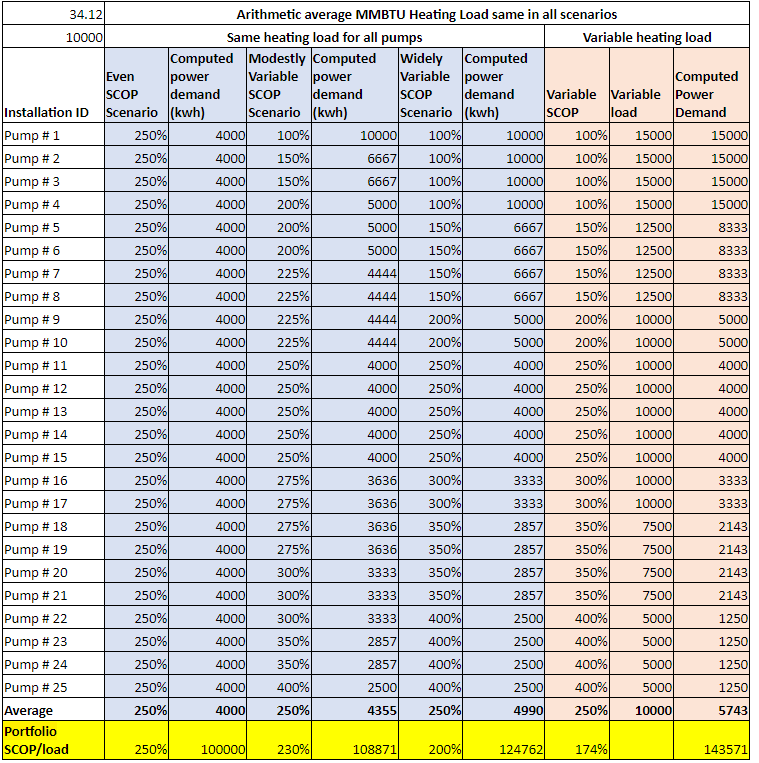Click the 'Pump # 18' row label
This screenshot has height=763, width=759.
click(54, 526)
